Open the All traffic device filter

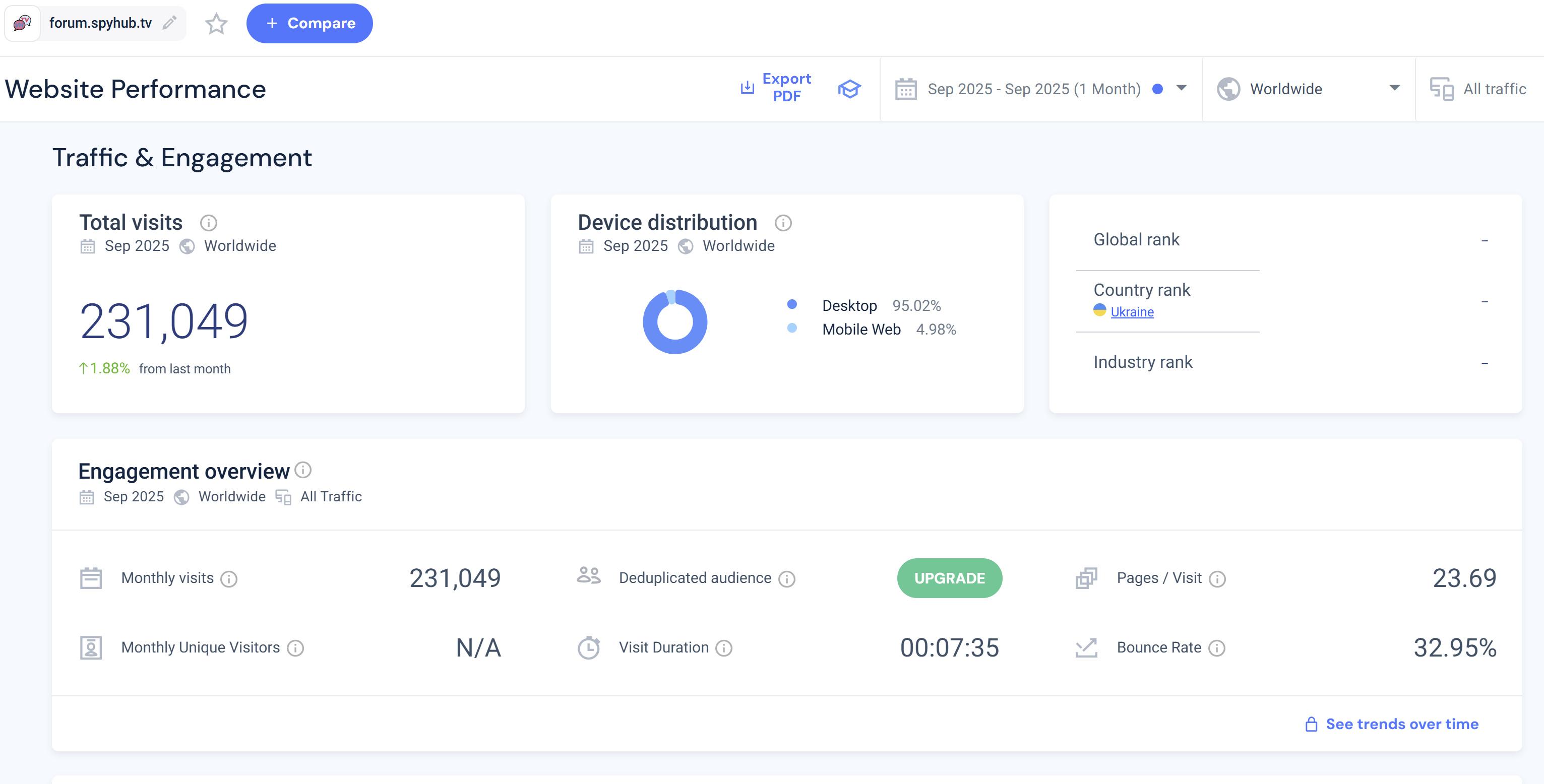(x=1478, y=89)
